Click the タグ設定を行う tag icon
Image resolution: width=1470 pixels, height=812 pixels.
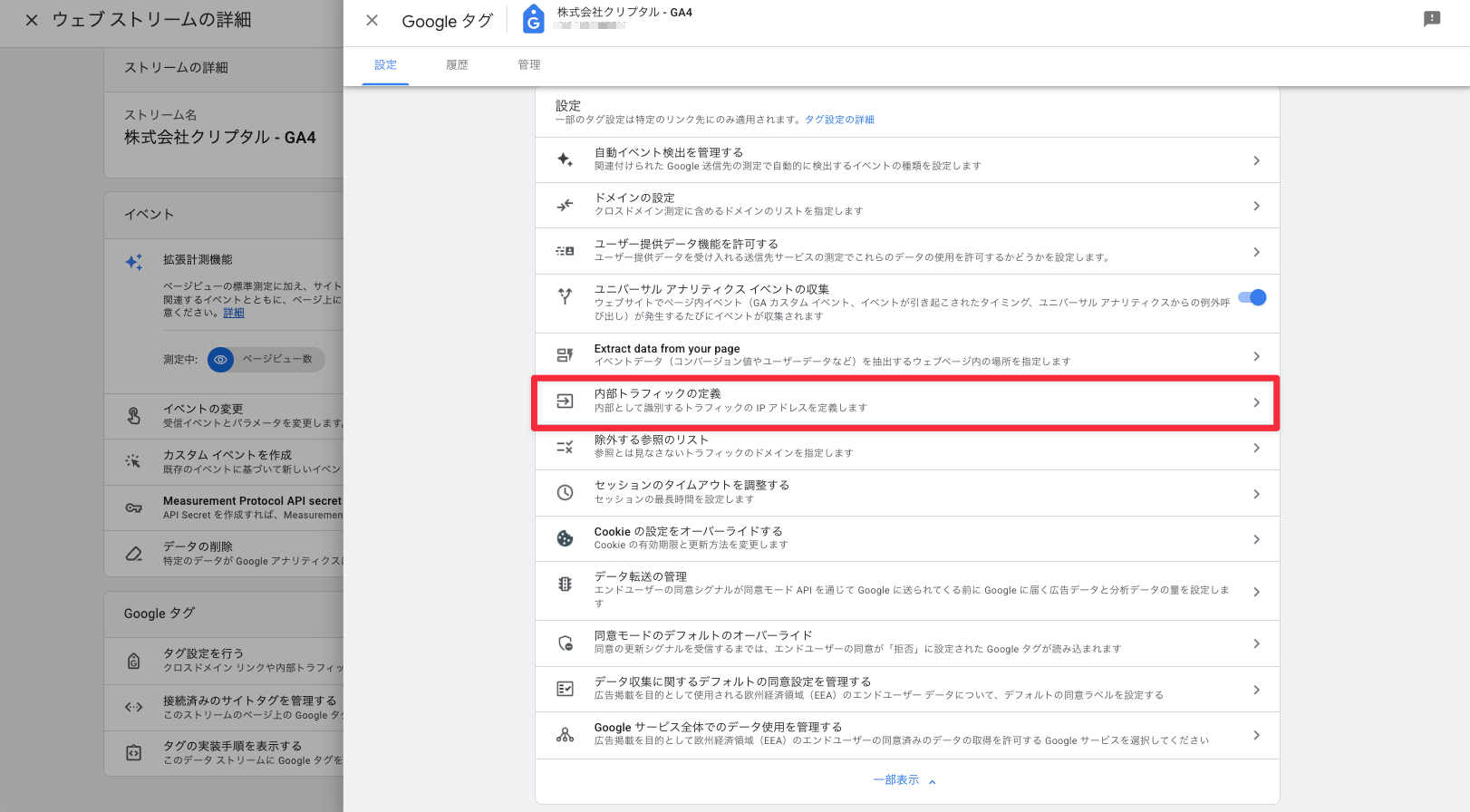tap(134, 661)
